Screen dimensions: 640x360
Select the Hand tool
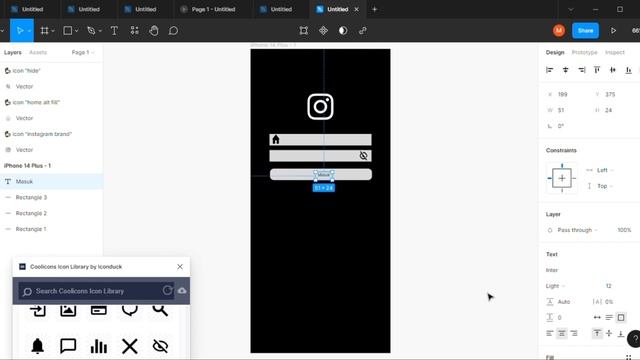(x=154, y=31)
